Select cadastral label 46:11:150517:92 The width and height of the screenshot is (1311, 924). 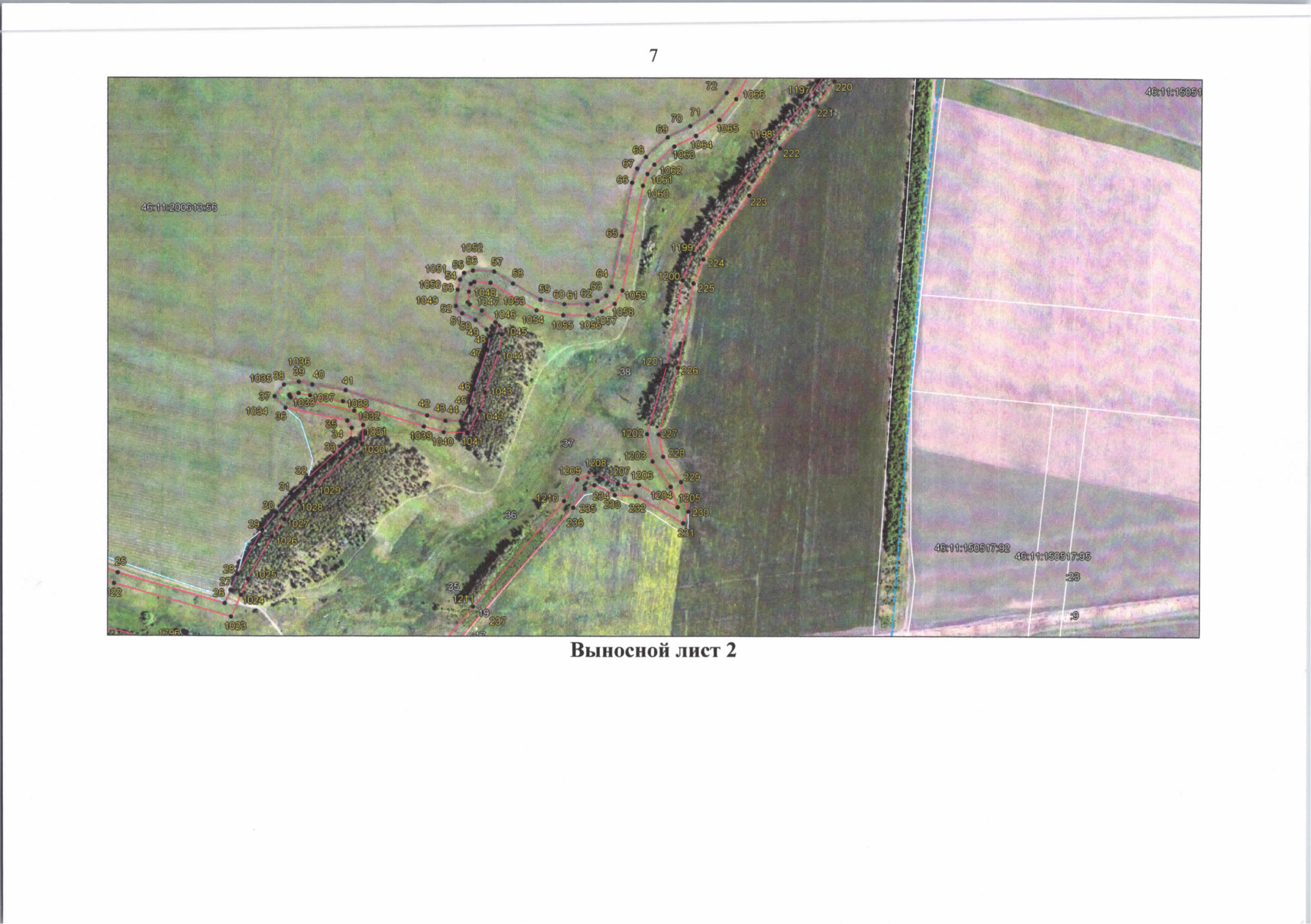point(971,548)
